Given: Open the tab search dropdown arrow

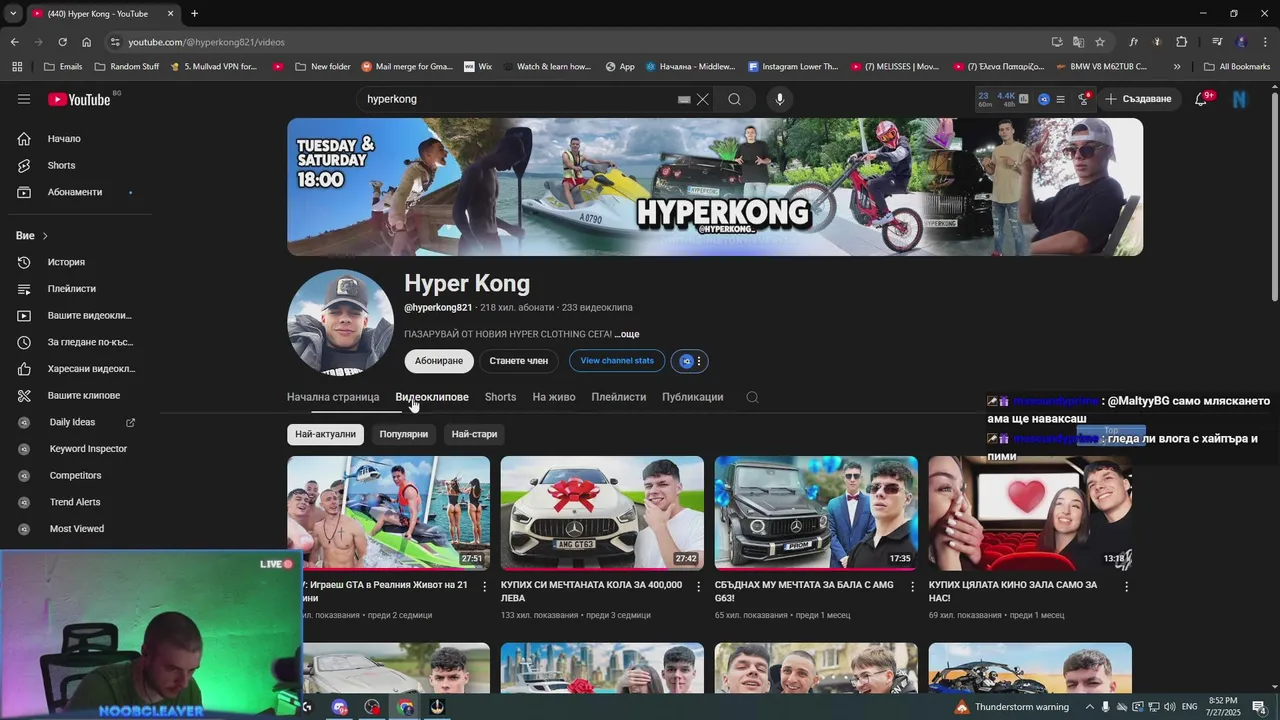Looking at the screenshot, I should tap(13, 14).
